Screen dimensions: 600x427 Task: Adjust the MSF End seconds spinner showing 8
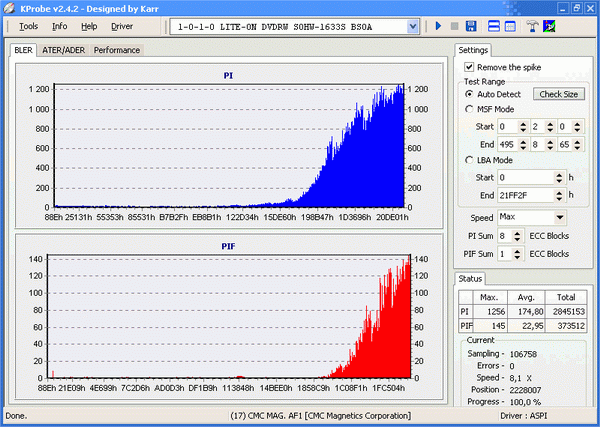coord(550,145)
